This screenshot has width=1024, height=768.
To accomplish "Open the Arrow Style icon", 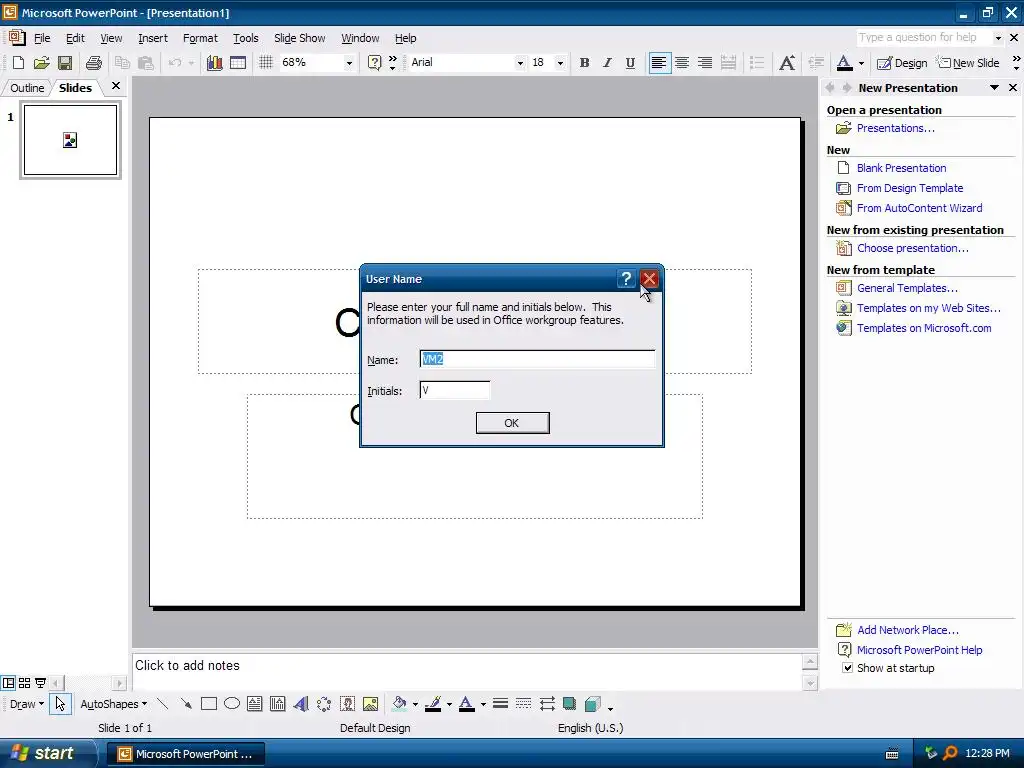I will coord(547,703).
